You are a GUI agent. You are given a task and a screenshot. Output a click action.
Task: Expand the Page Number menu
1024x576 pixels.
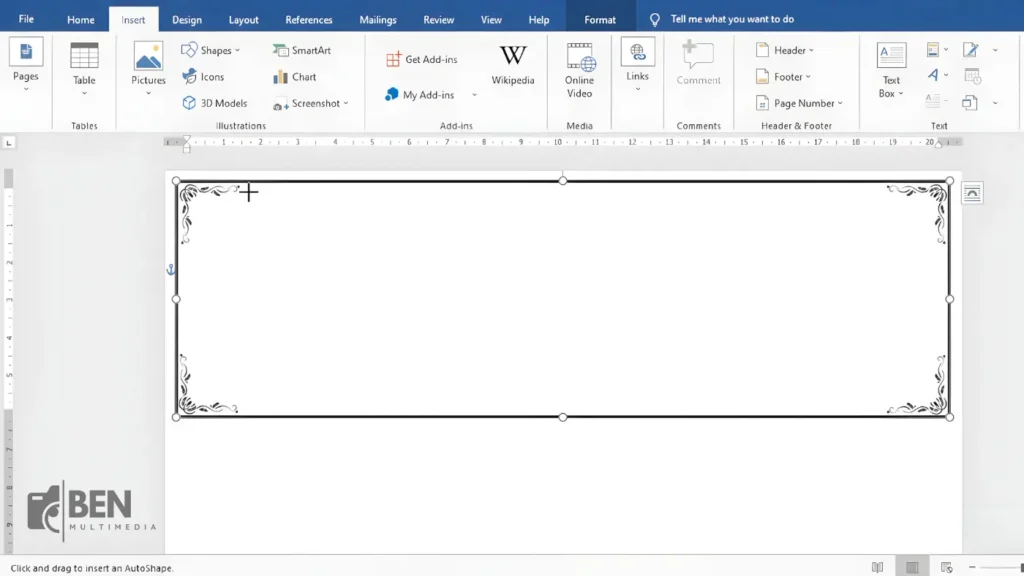coord(800,103)
